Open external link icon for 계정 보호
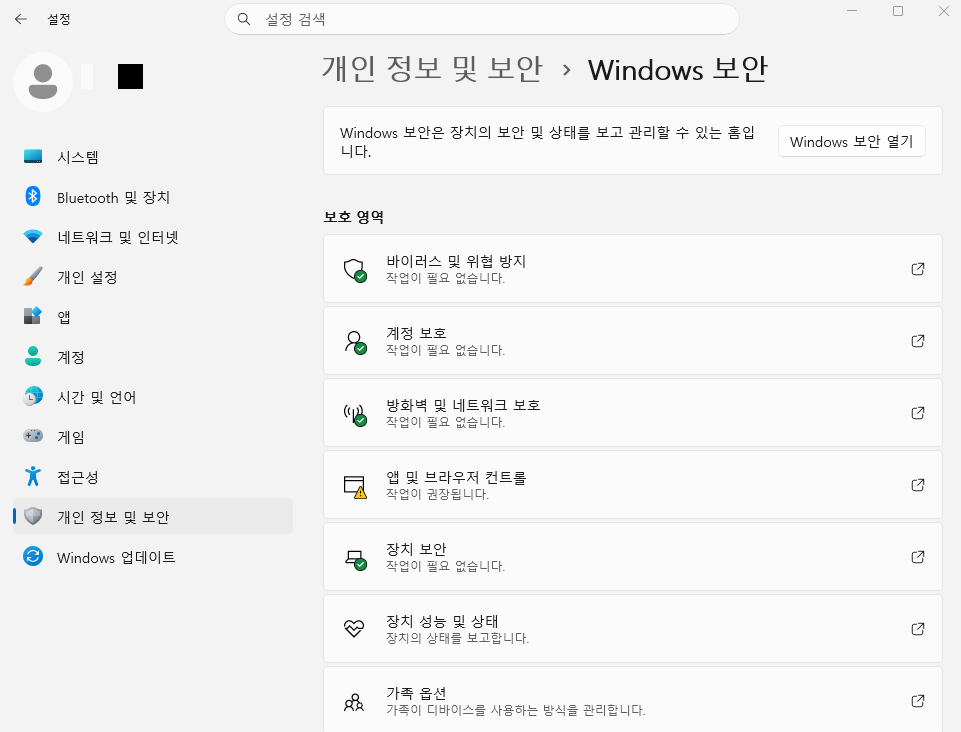 point(917,341)
